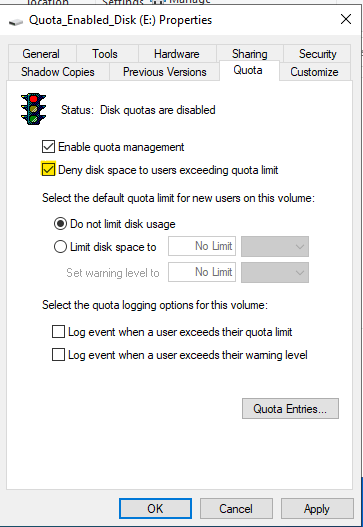Click the Apply button

click(317, 509)
